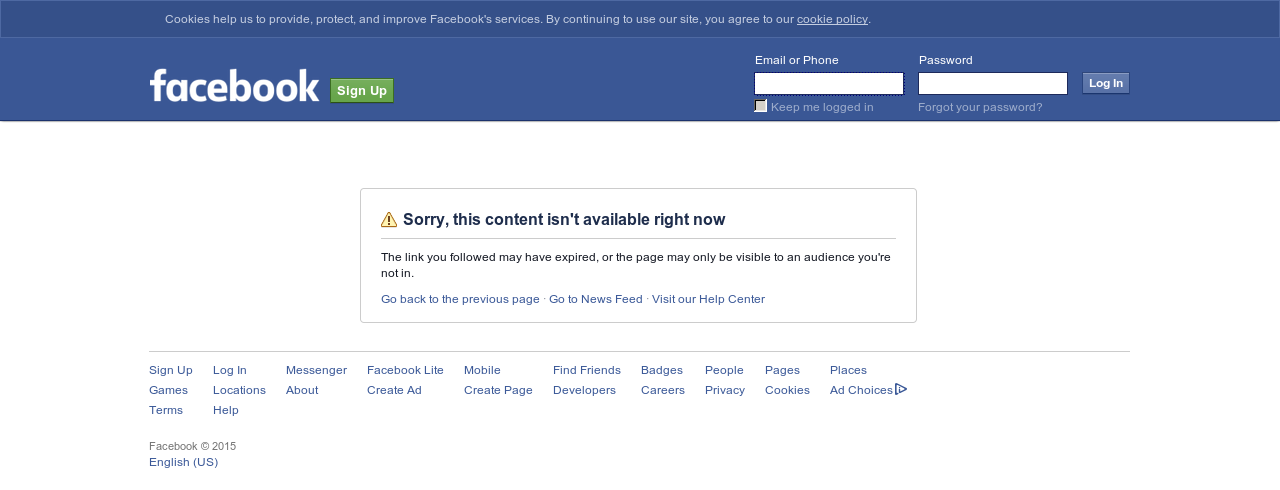Viewport: 1280px width, 490px height.
Task: Open the Forgot your password link
Action: coord(980,107)
